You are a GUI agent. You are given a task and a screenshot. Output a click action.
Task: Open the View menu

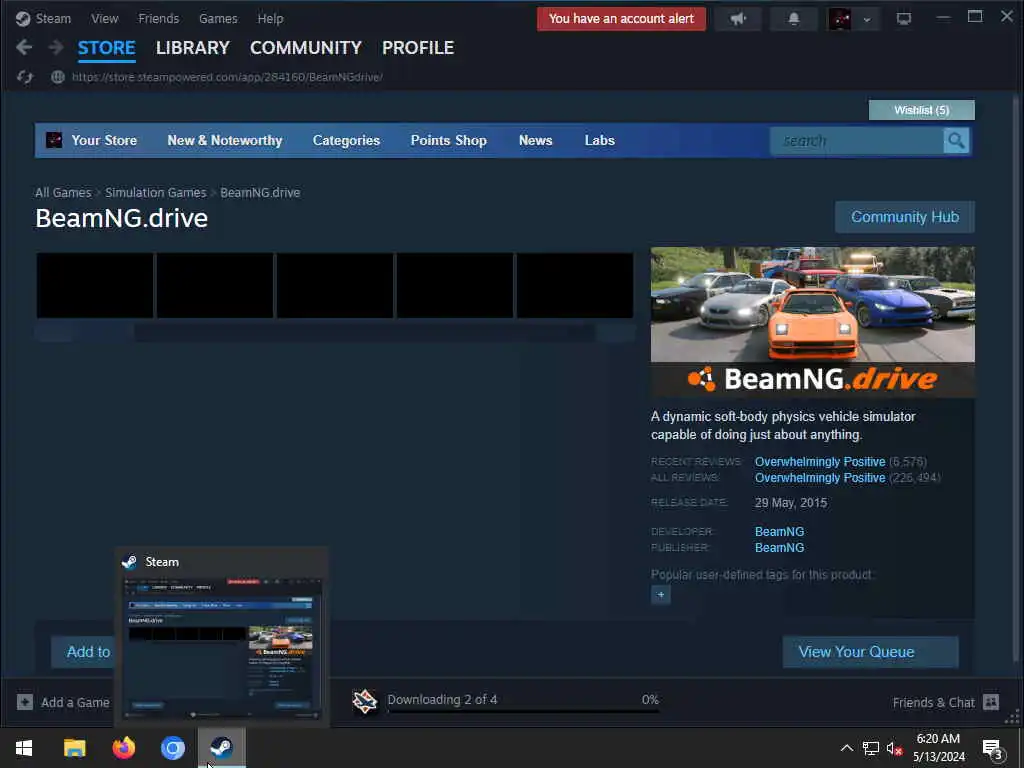104,18
